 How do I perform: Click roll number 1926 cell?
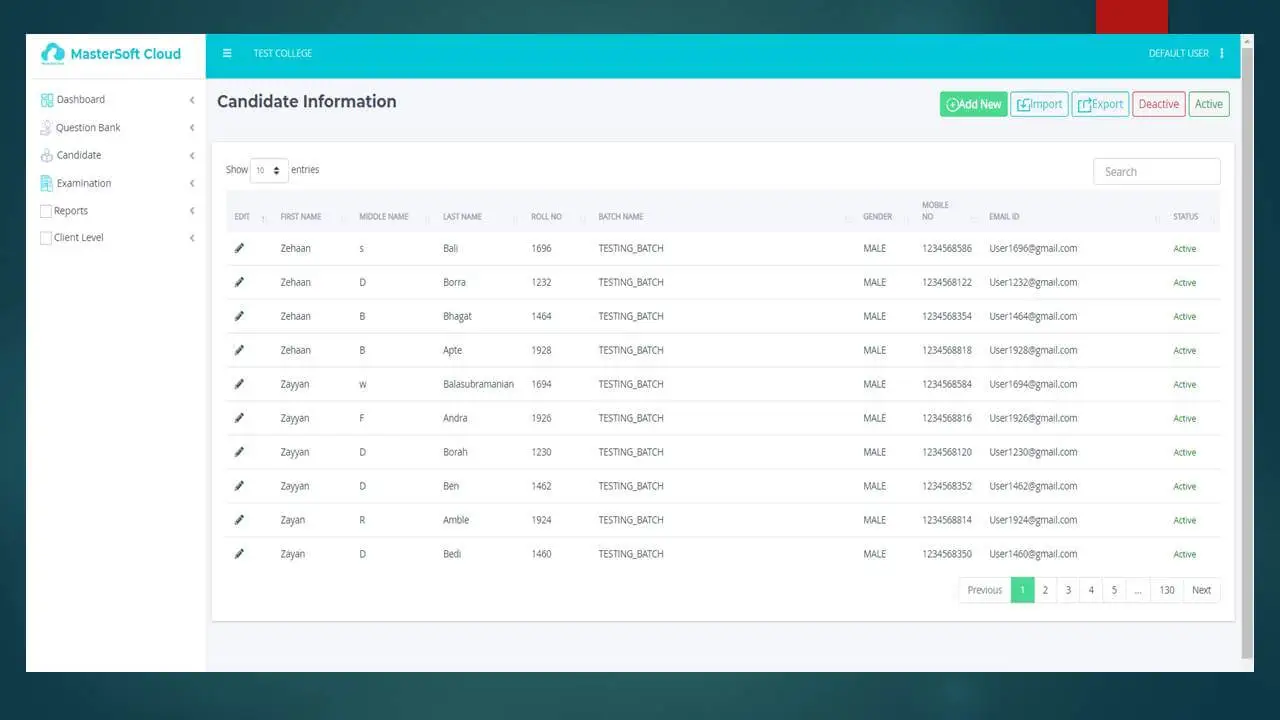[541, 418]
